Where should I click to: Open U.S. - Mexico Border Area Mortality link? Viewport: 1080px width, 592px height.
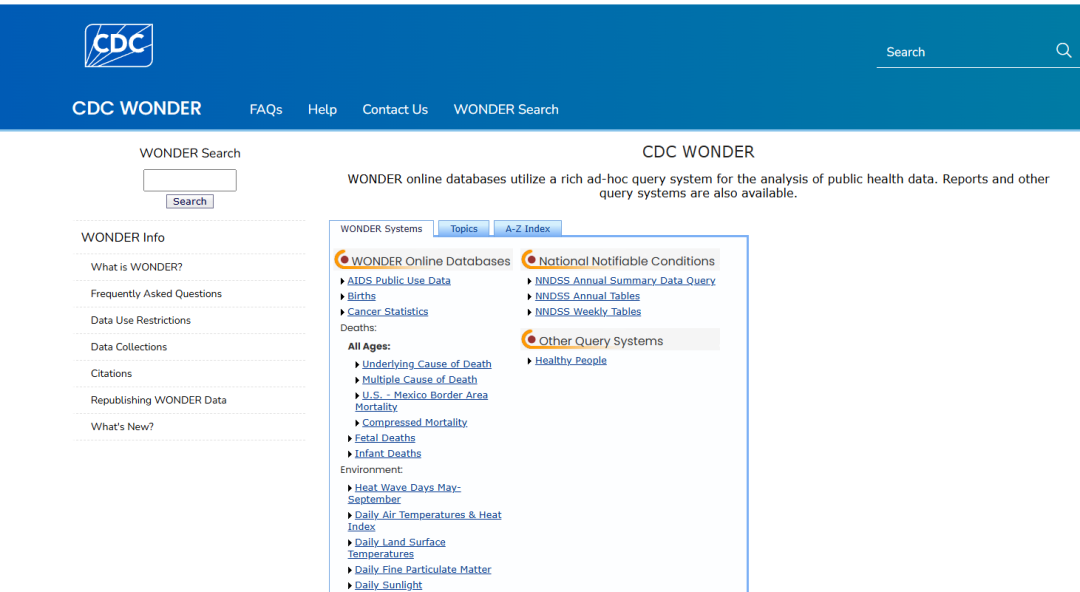(422, 401)
